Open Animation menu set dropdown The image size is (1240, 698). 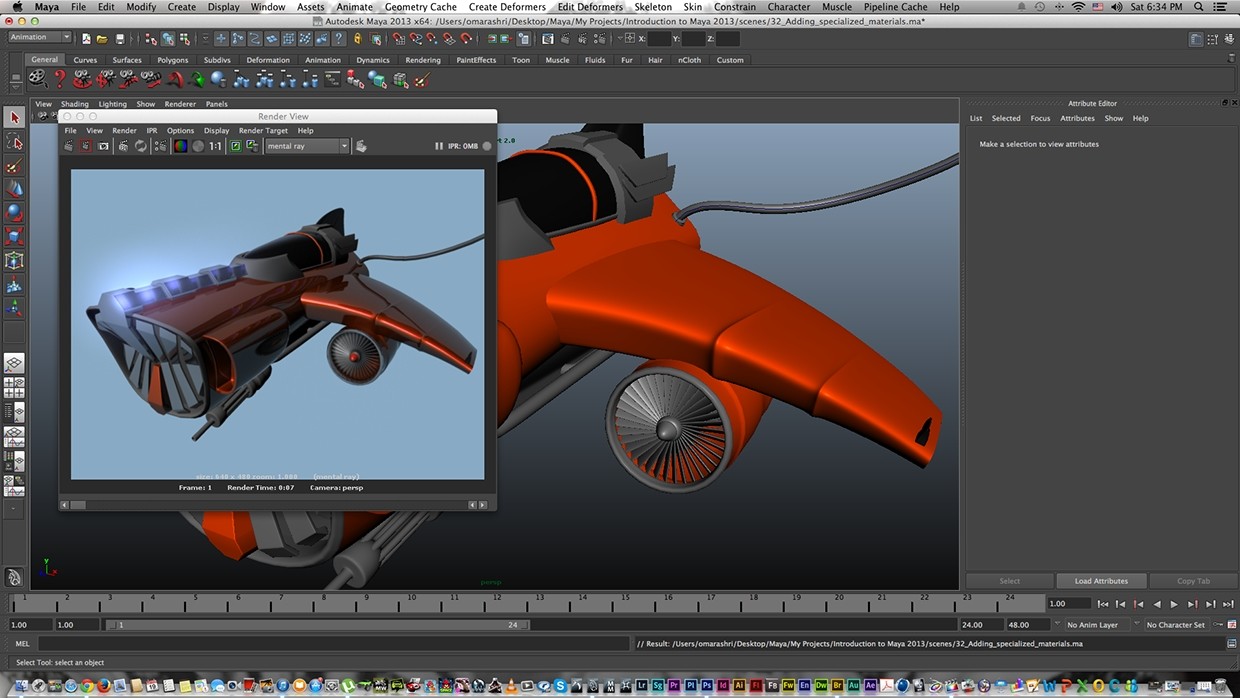pos(40,38)
